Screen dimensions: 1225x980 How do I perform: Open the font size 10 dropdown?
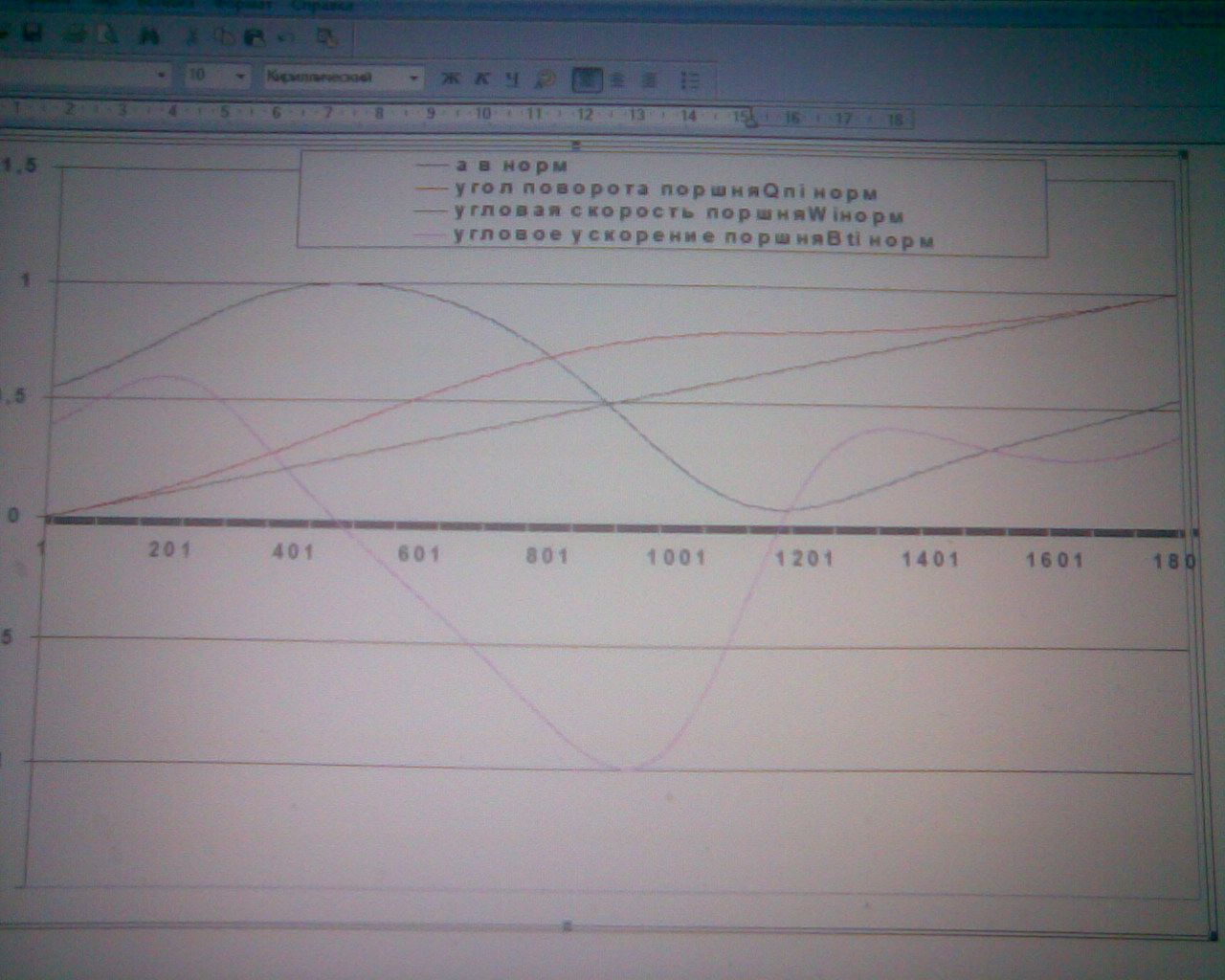[239, 76]
